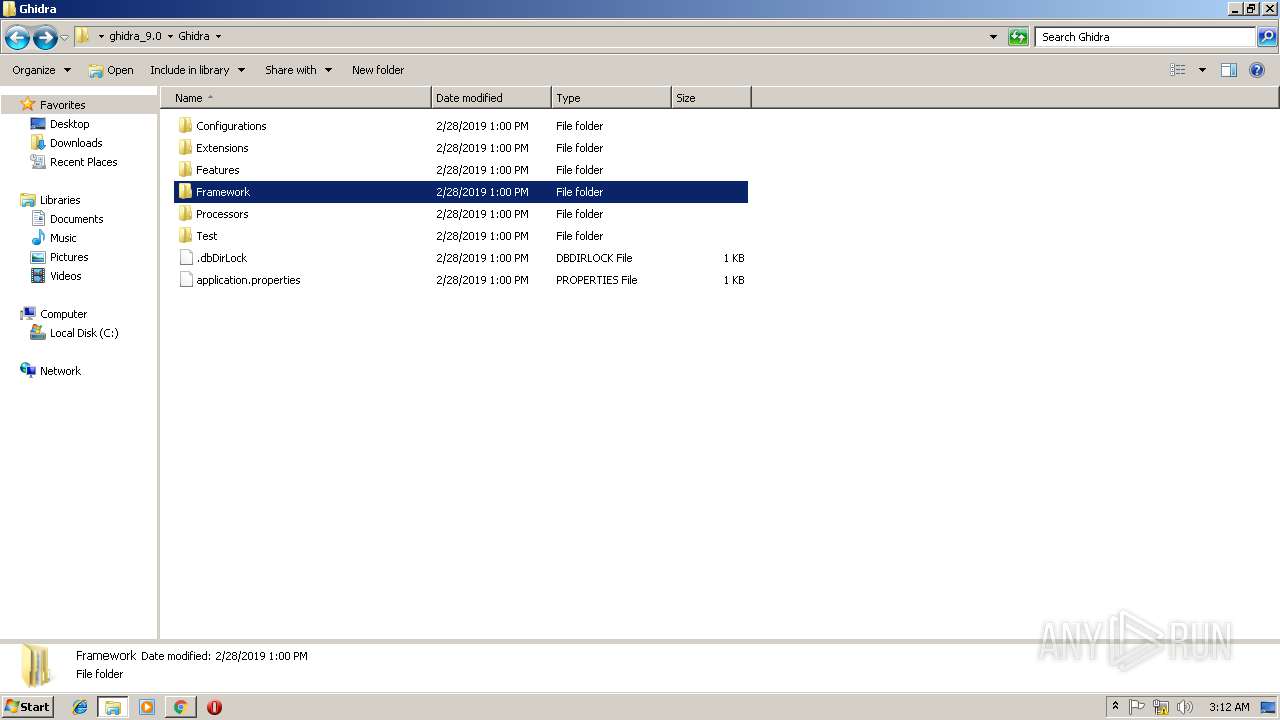Go forward with the Forward arrow button
The width and height of the screenshot is (1280, 720).
(x=45, y=38)
